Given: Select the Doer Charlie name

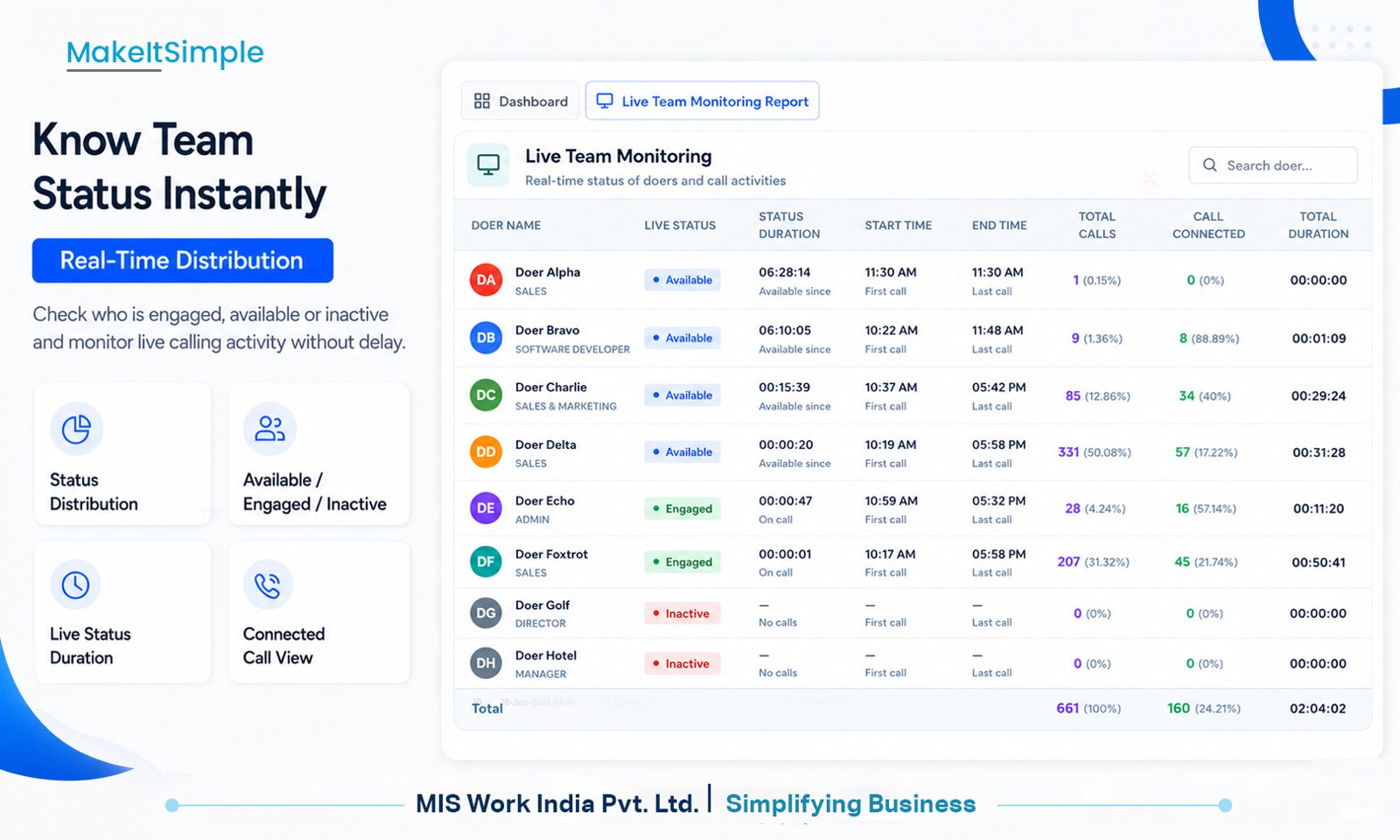Looking at the screenshot, I should (551, 387).
